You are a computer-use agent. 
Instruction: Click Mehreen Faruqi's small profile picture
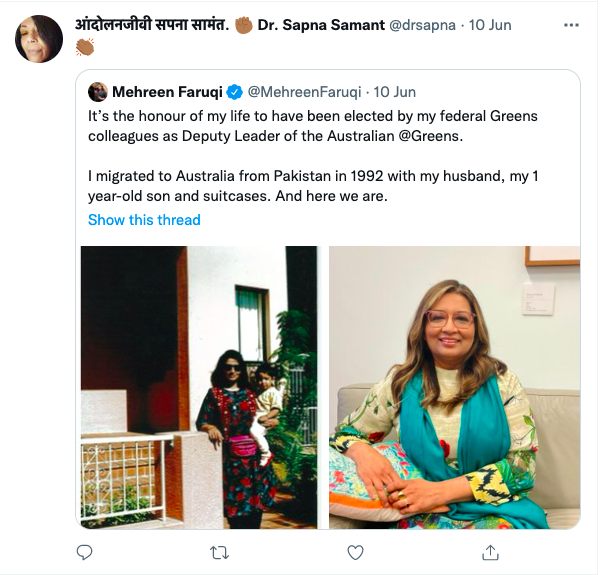click(x=98, y=92)
